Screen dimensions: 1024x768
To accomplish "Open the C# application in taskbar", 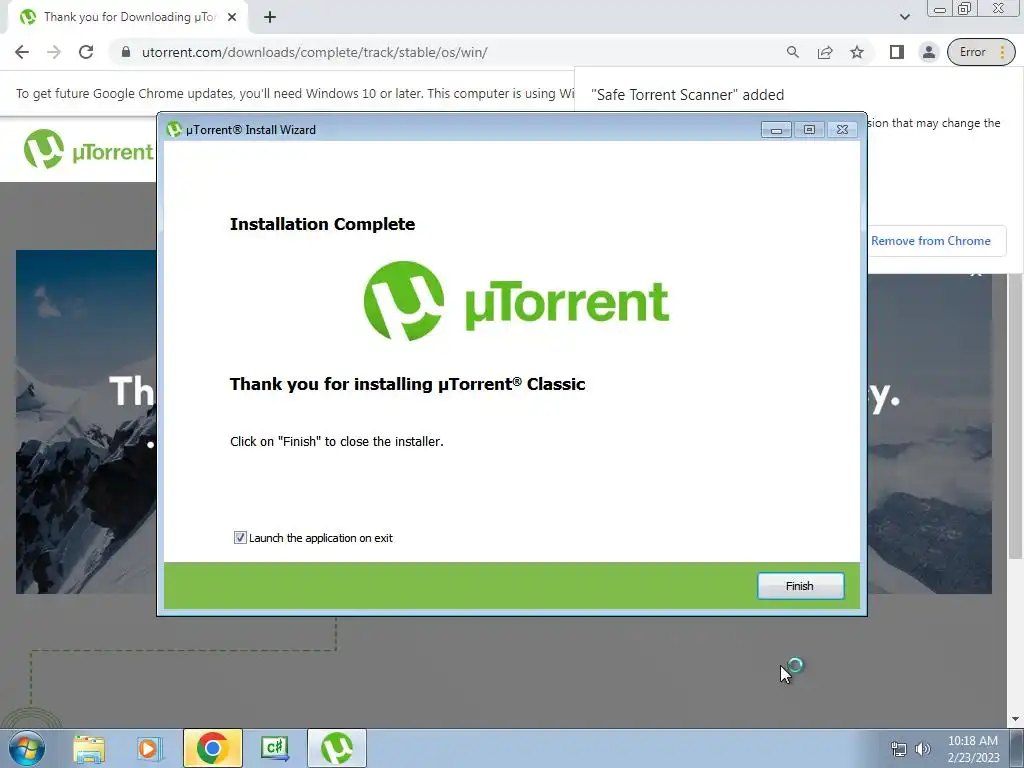I will (x=274, y=748).
